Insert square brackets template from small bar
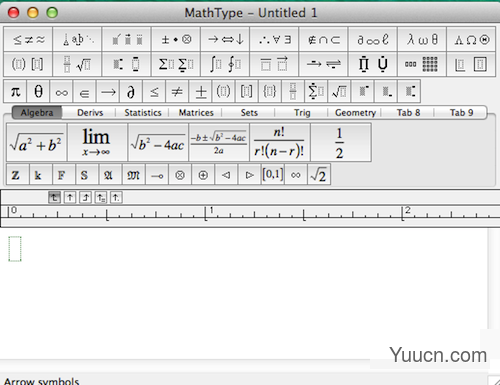Image resolution: width=500 pixels, height=385 pixels. (x=246, y=91)
